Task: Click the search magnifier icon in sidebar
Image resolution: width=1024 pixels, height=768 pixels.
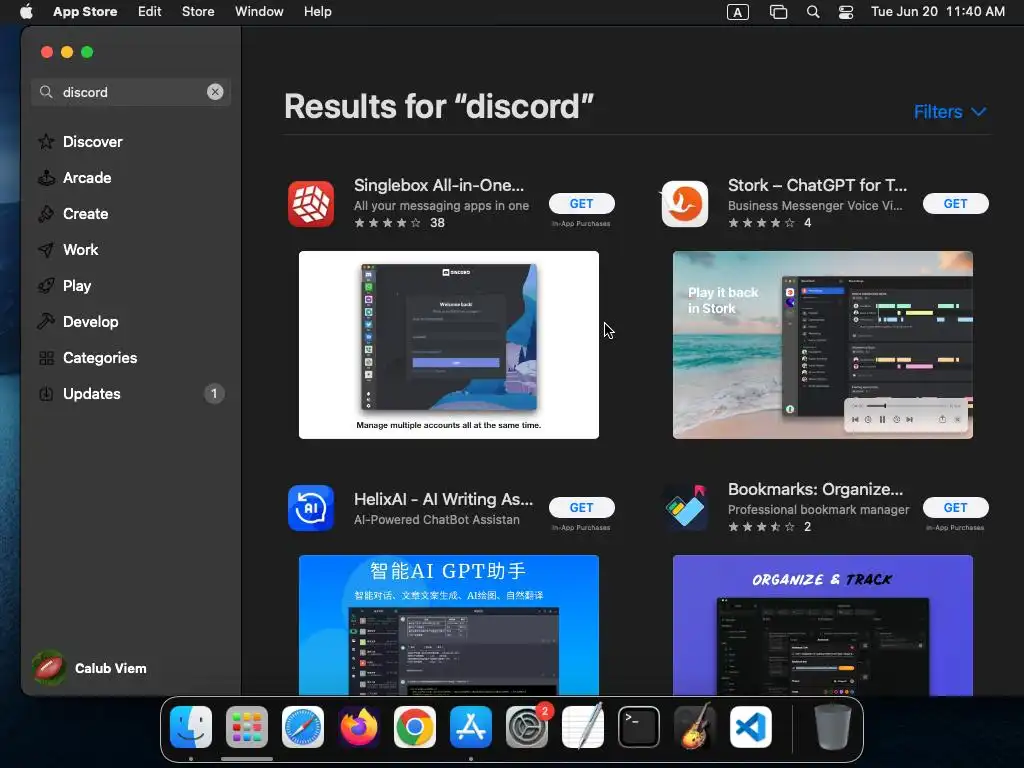Action: (x=46, y=92)
